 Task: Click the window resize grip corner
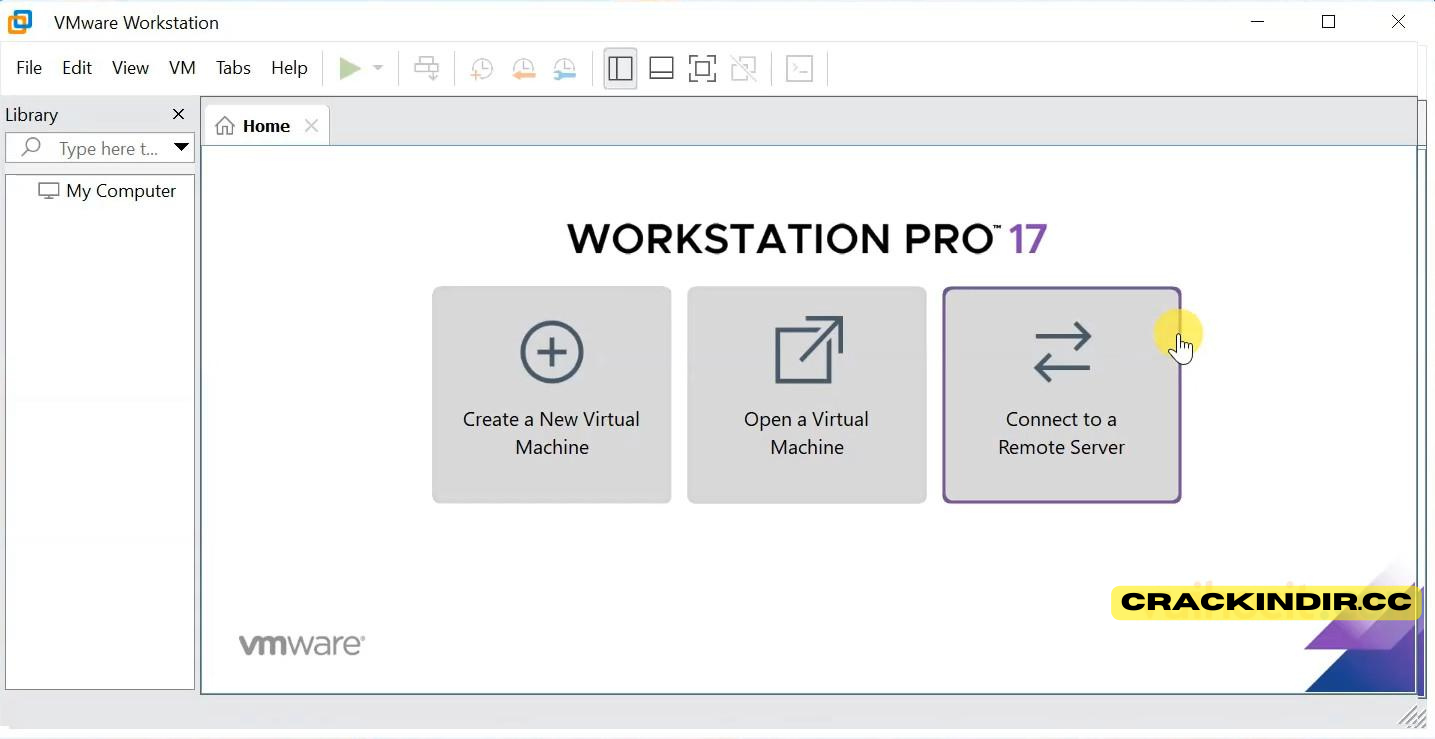1413,716
